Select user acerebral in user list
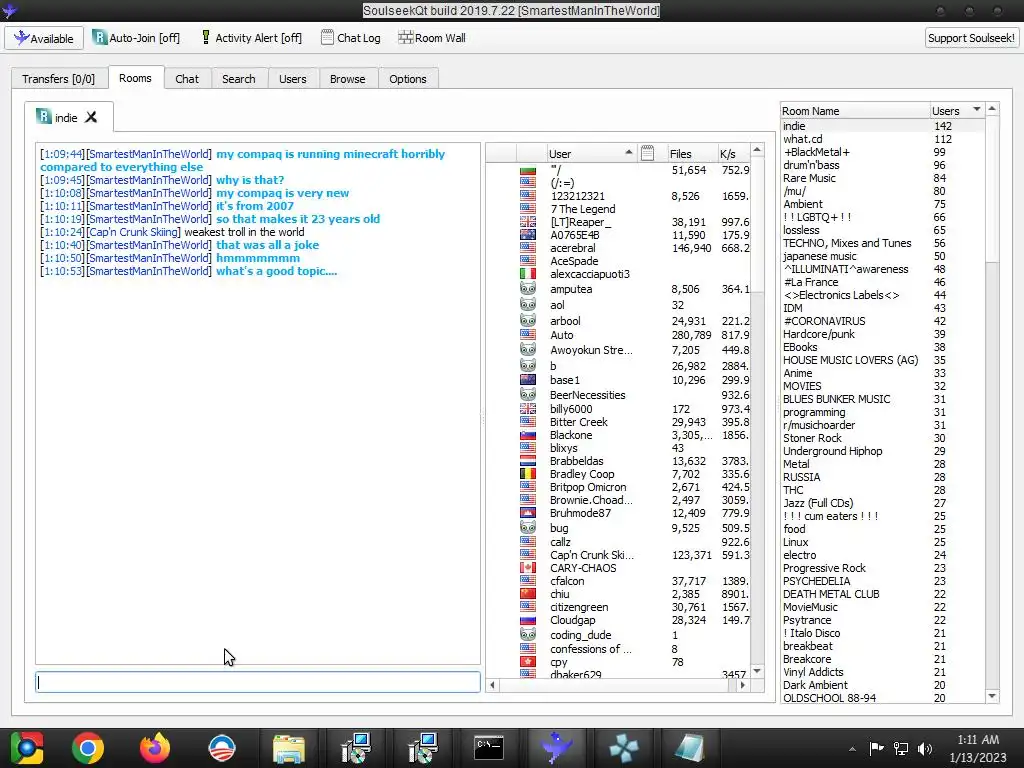The height and width of the screenshot is (768, 1024). [573, 248]
